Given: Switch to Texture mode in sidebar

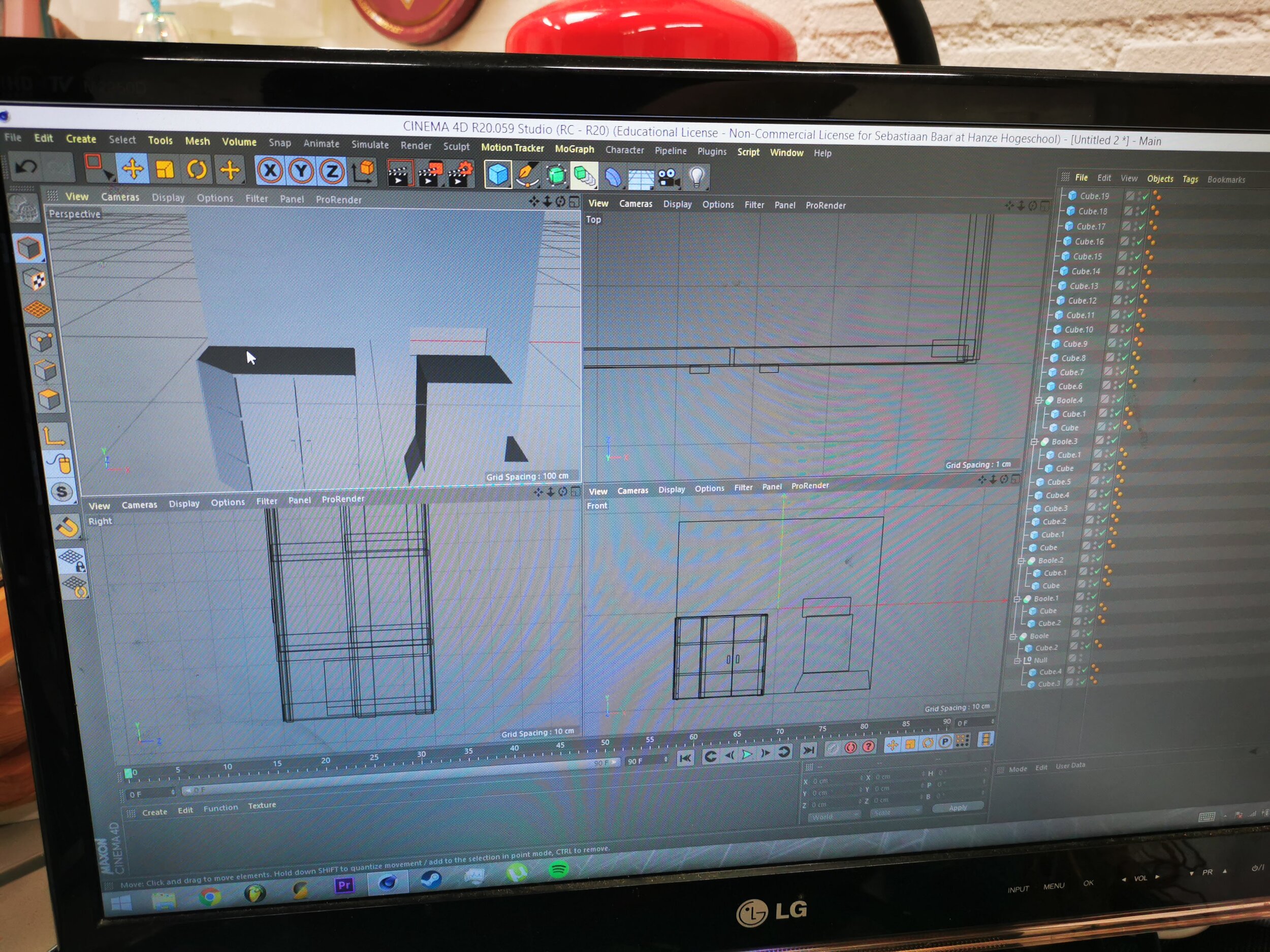Looking at the screenshot, I should tap(34, 280).
